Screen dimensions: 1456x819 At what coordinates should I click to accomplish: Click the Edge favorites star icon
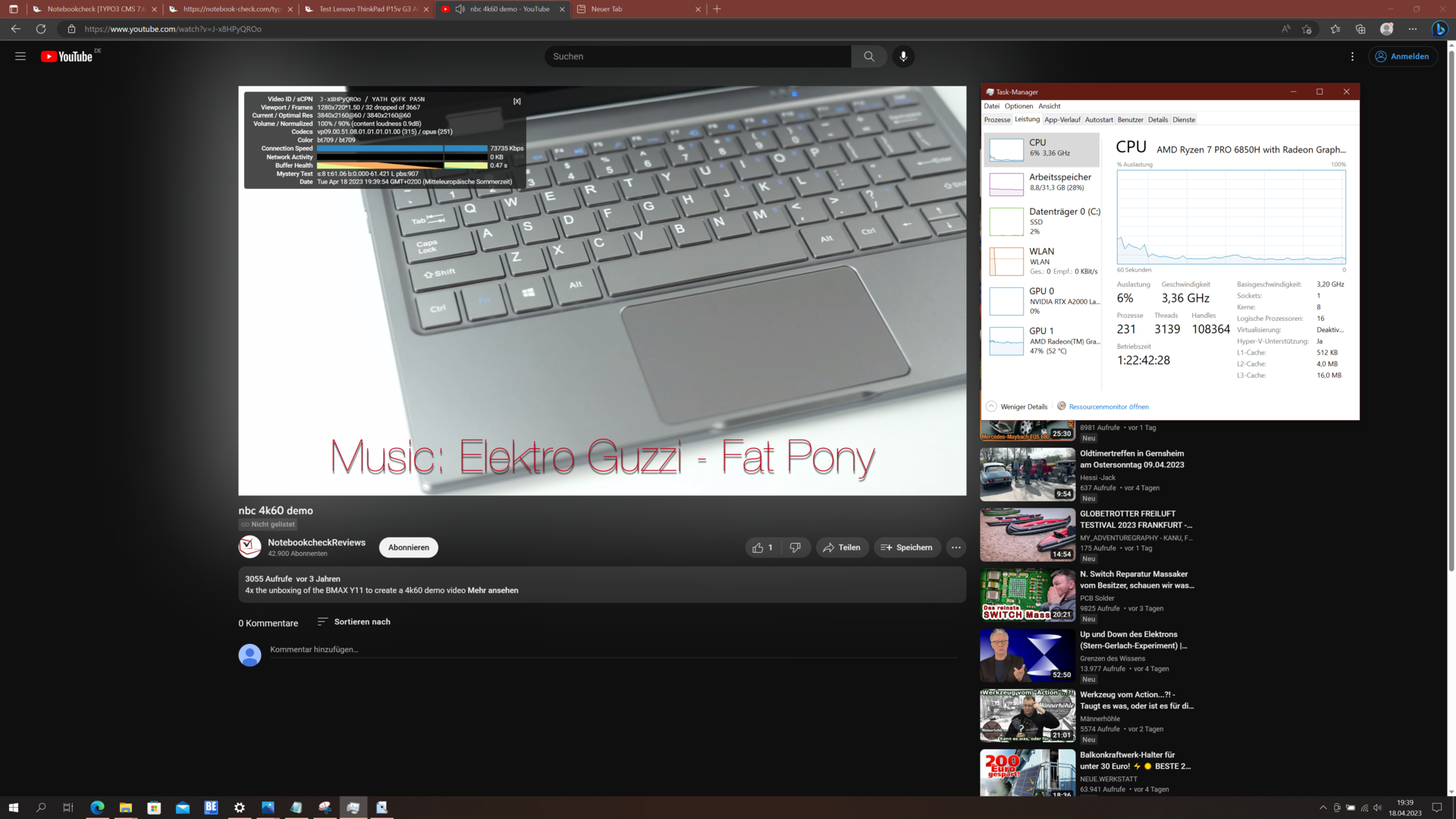pyautogui.click(x=1335, y=29)
